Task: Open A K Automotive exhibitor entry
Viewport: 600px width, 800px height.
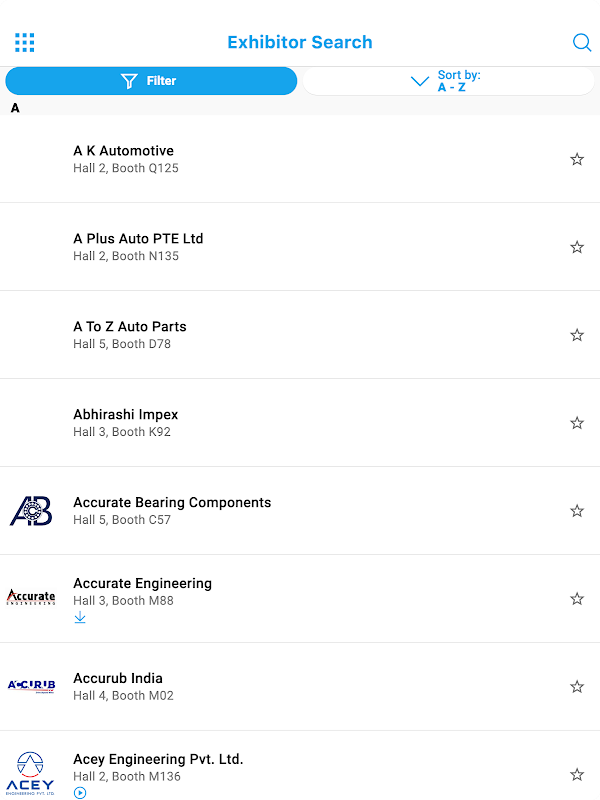Action: tap(124, 151)
